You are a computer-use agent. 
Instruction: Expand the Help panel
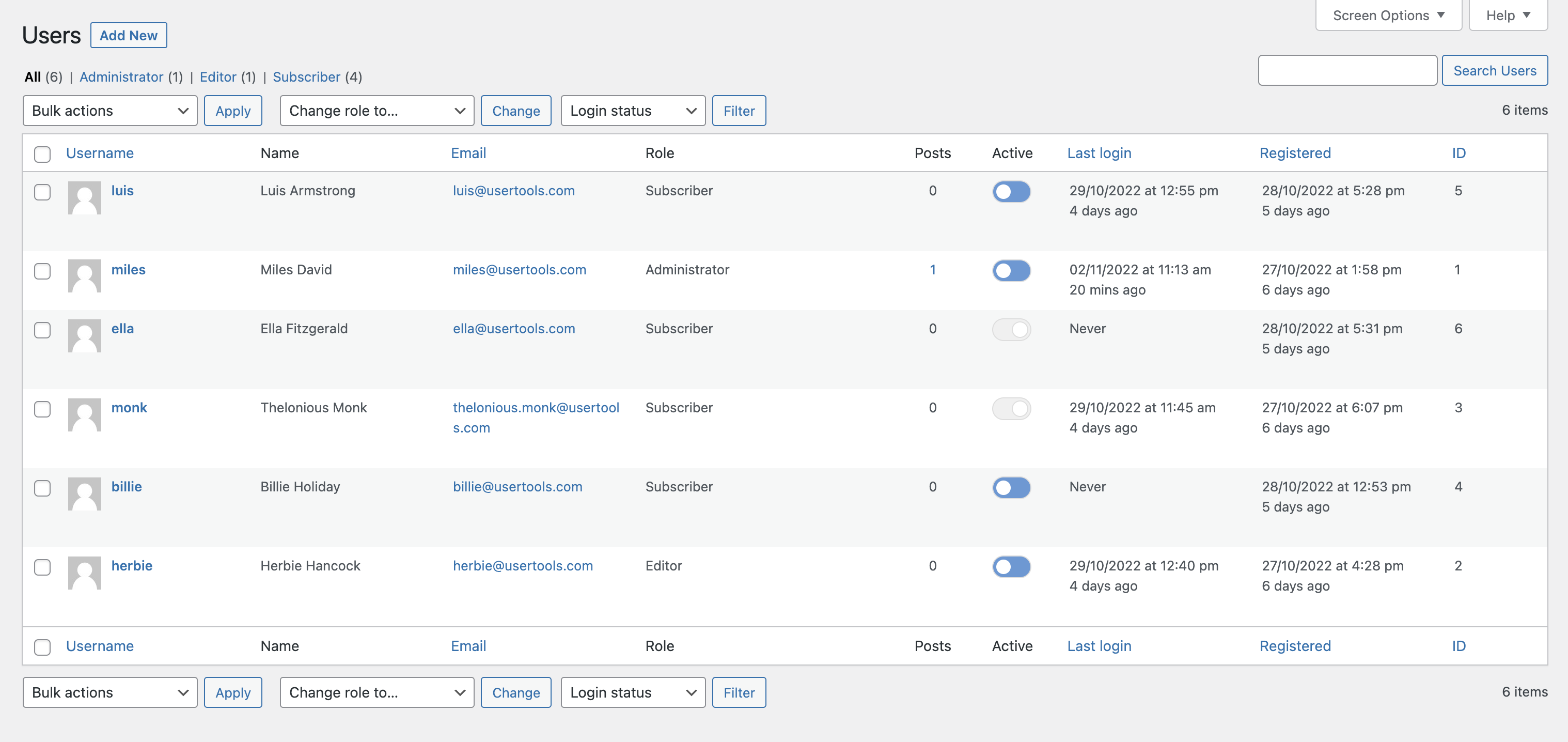pos(1508,15)
